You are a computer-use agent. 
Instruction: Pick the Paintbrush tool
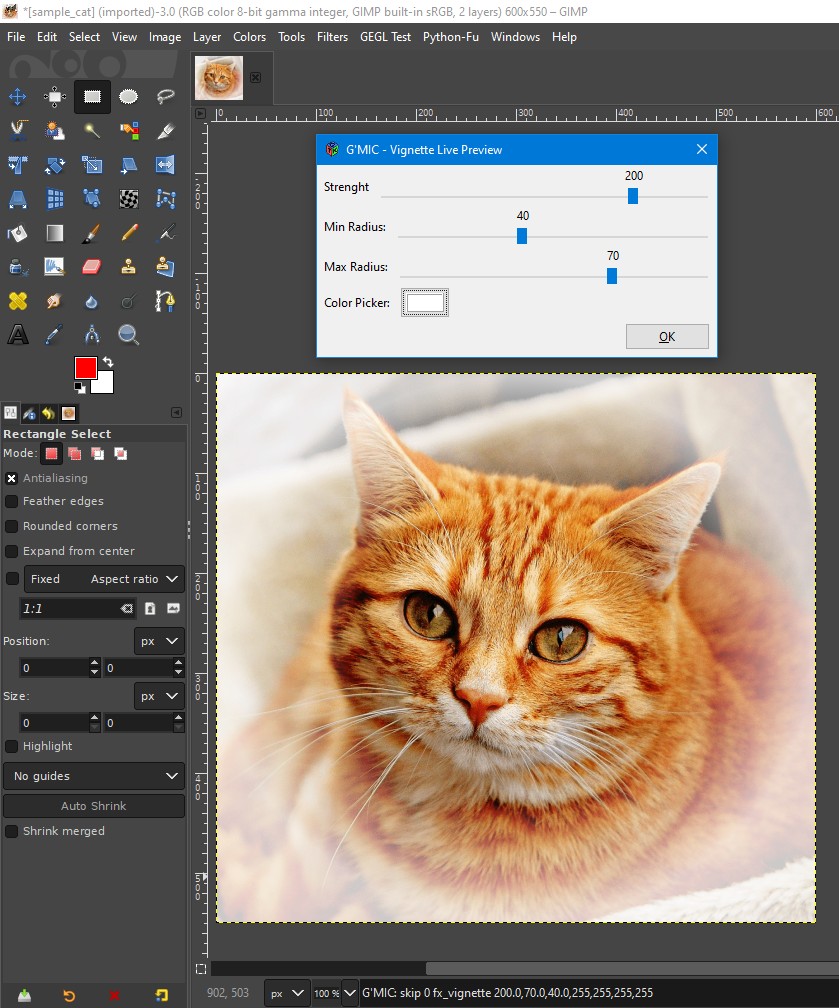pyautogui.click(x=92, y=233)
